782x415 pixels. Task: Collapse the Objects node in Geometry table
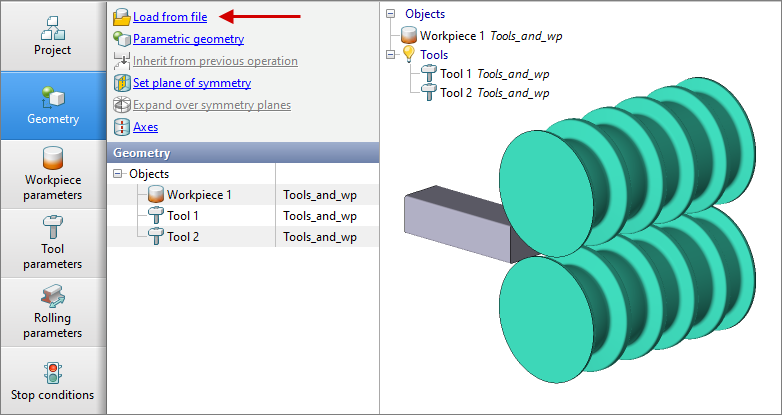coord(119,174)
